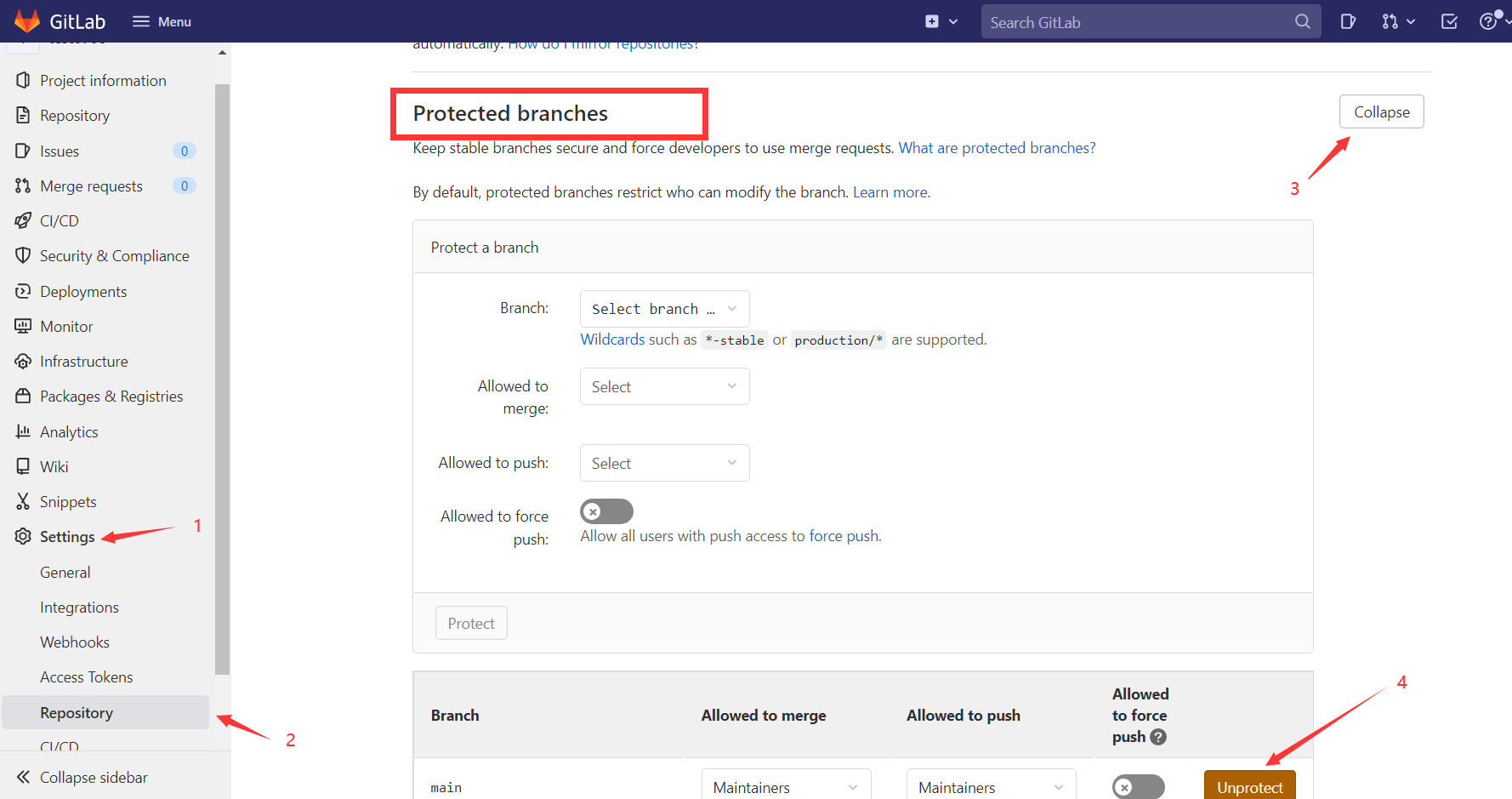Open the 'force push' link

point(844,536)
